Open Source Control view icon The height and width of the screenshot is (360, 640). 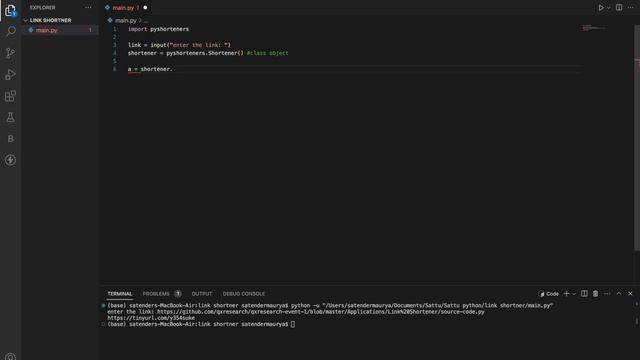click(x=10, y=53)
